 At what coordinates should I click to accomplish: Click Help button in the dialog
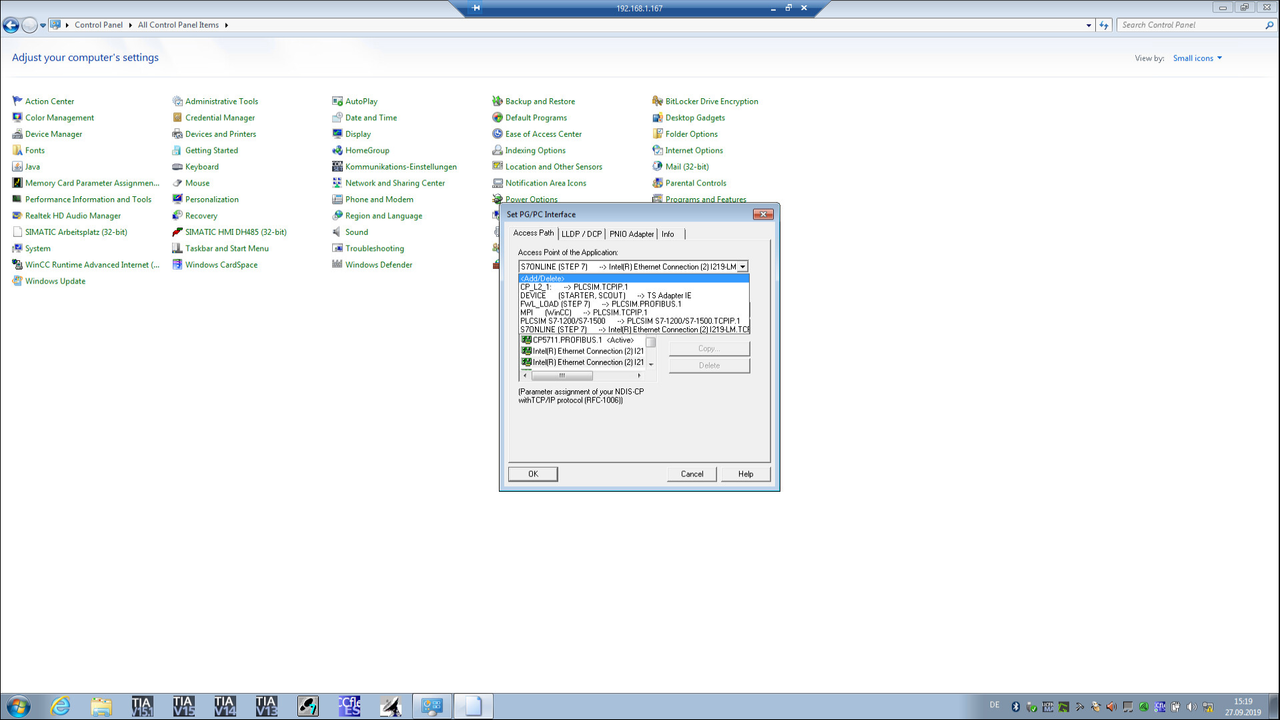745,474
